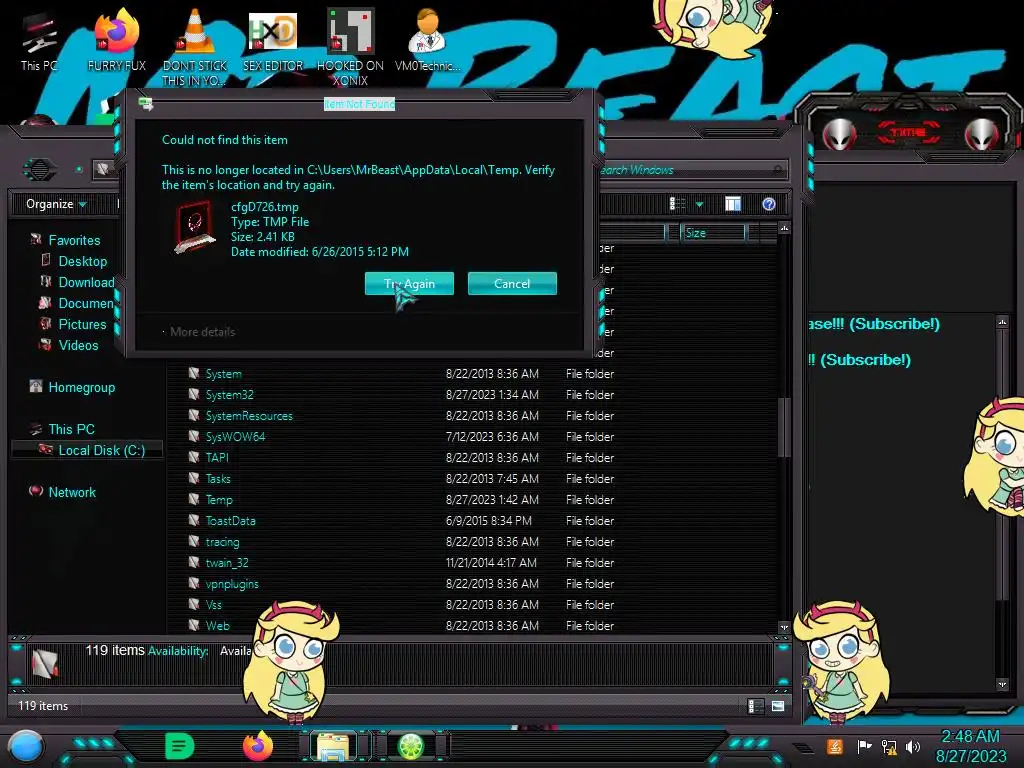This screenshot has height=768, width=1024.
Task: Open the lime icon taskbar app
Action: (411, 746)
